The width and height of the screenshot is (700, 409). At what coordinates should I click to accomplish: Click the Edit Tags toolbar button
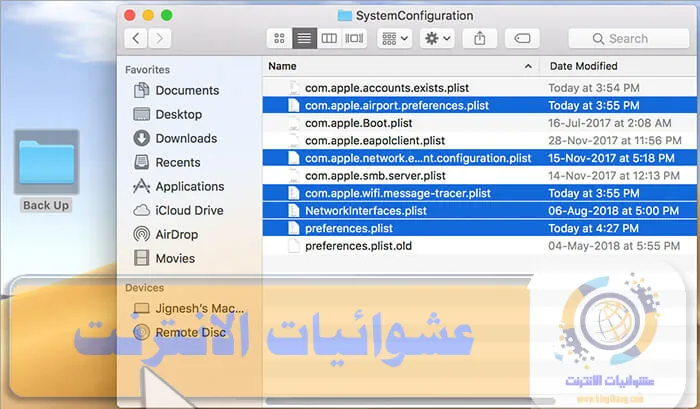coord(522,38)
